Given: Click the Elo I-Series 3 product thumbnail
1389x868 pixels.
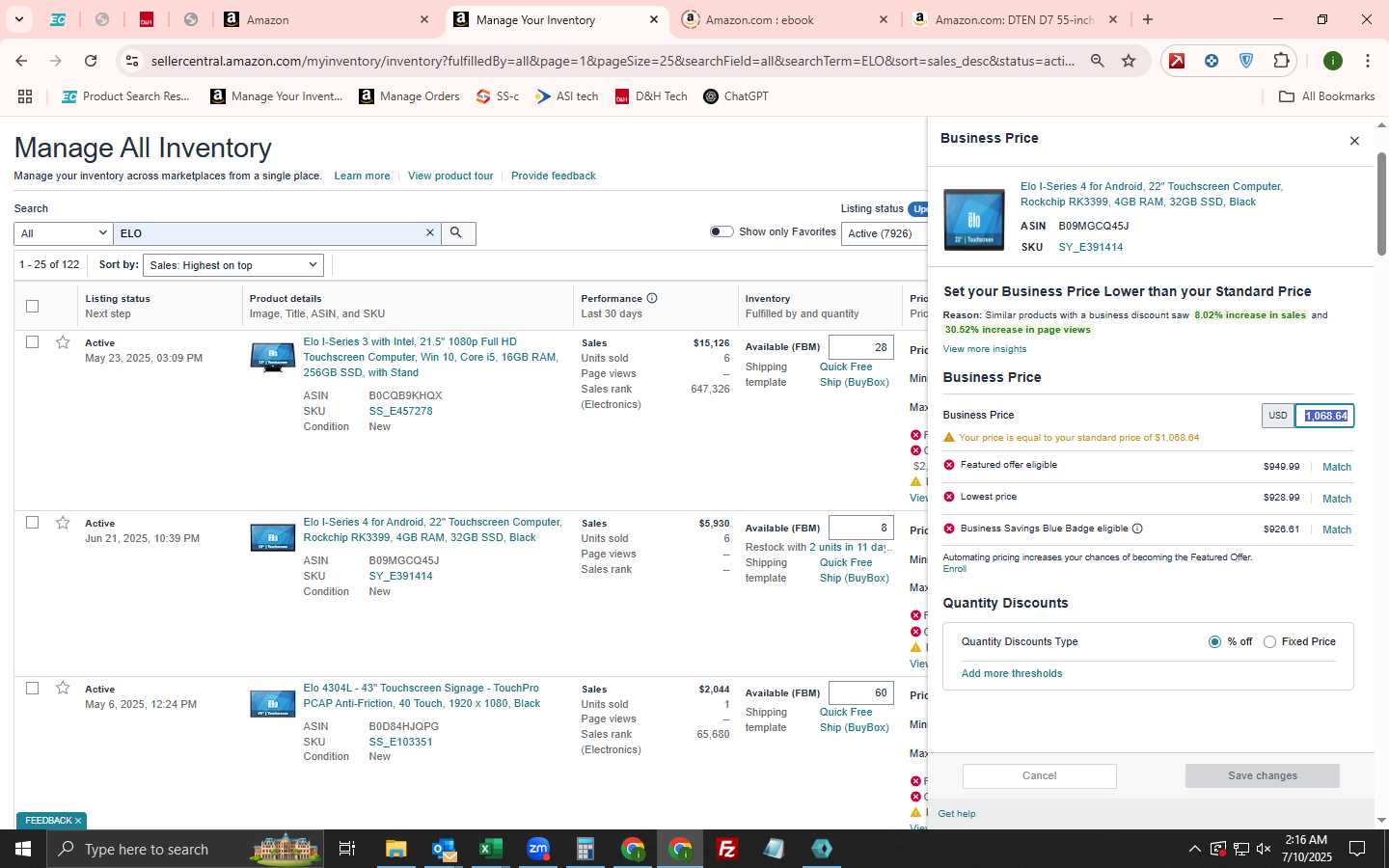Looking at the screenshot, I should 273,358.
